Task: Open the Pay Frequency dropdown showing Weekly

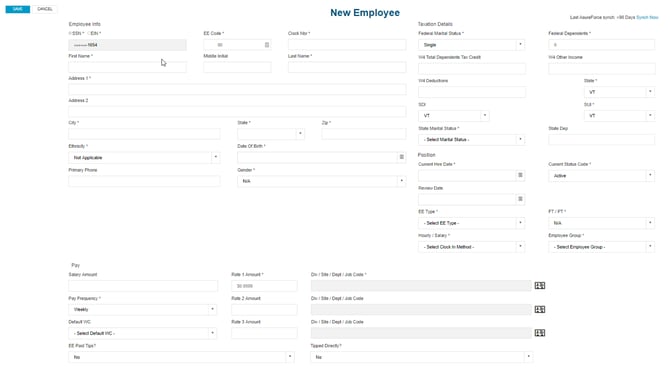Action: 142,309
